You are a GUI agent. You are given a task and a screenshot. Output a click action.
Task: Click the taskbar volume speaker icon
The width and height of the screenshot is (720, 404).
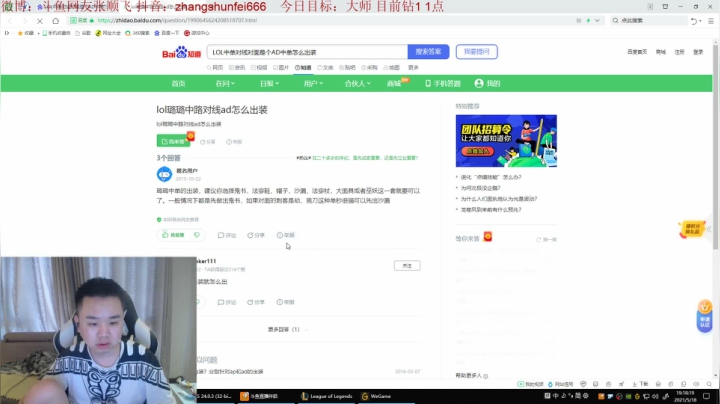click(655, 396)
